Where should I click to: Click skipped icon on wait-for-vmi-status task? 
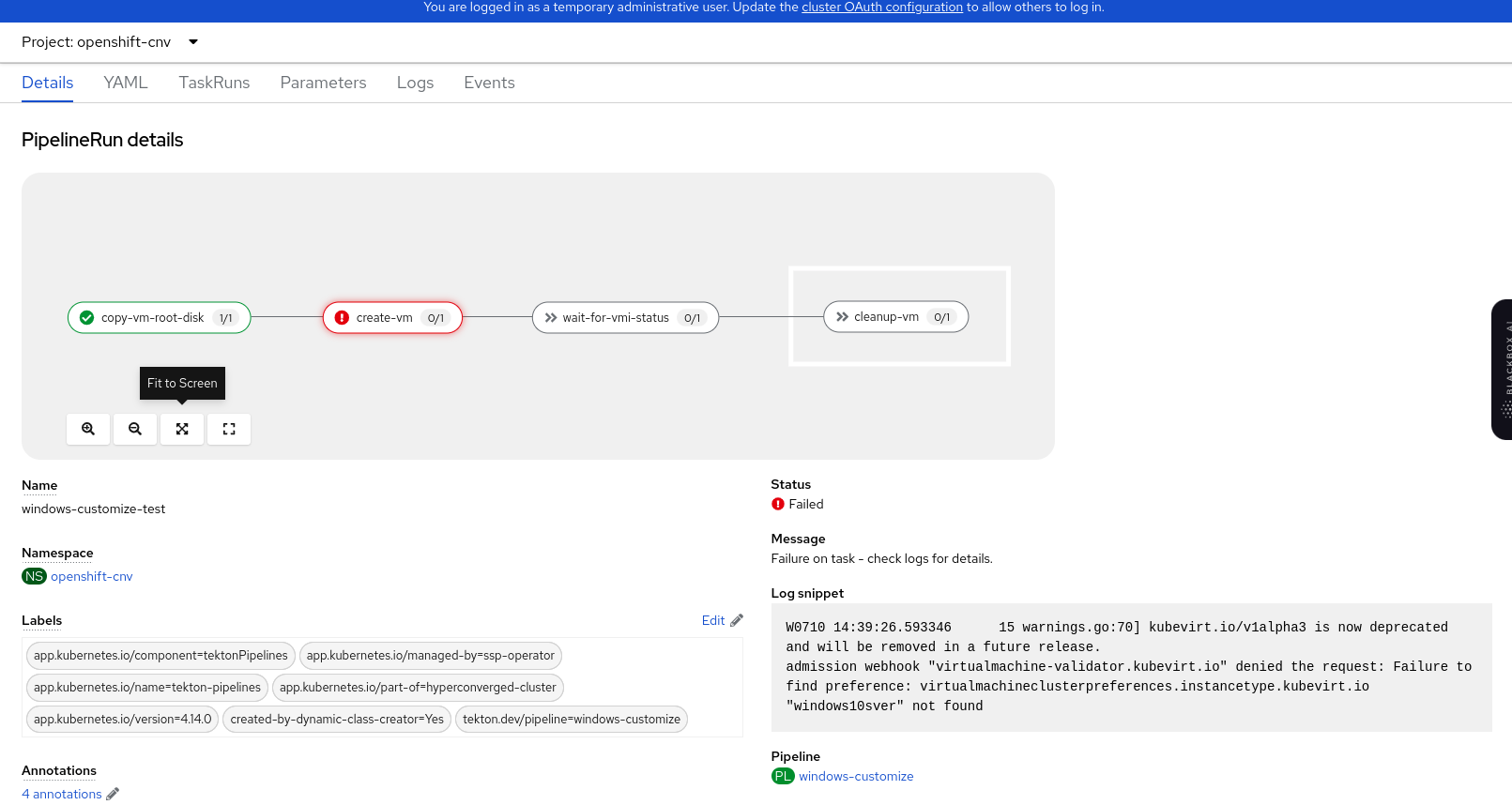[x=551, y=318]
